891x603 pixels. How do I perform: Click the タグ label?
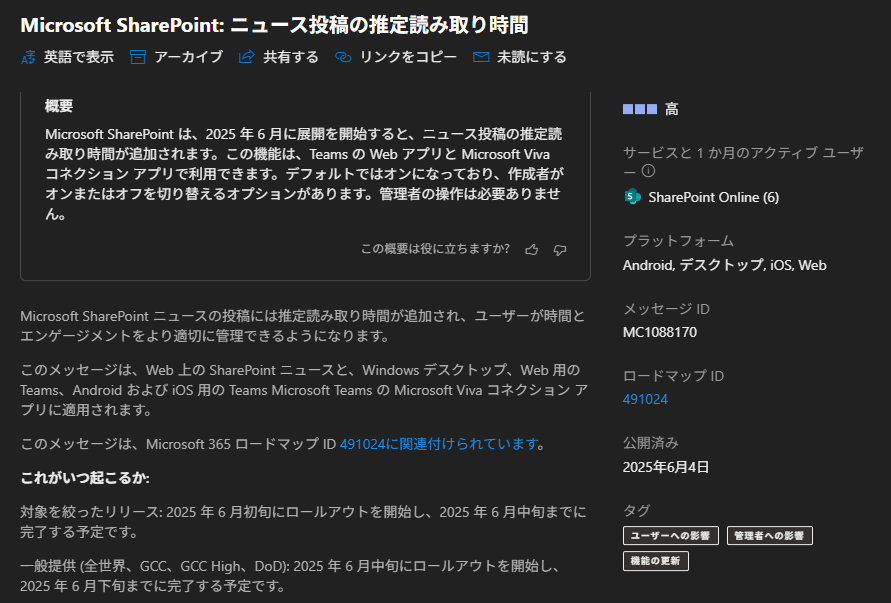tap(636, 510)
